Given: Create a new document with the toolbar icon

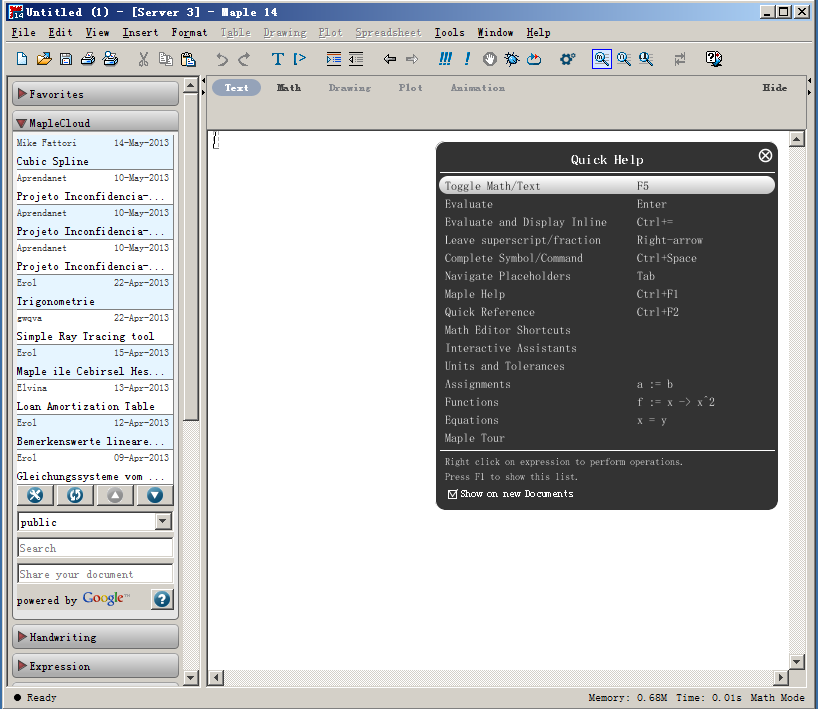Looking at the screenshot, I should click(22, 59).
